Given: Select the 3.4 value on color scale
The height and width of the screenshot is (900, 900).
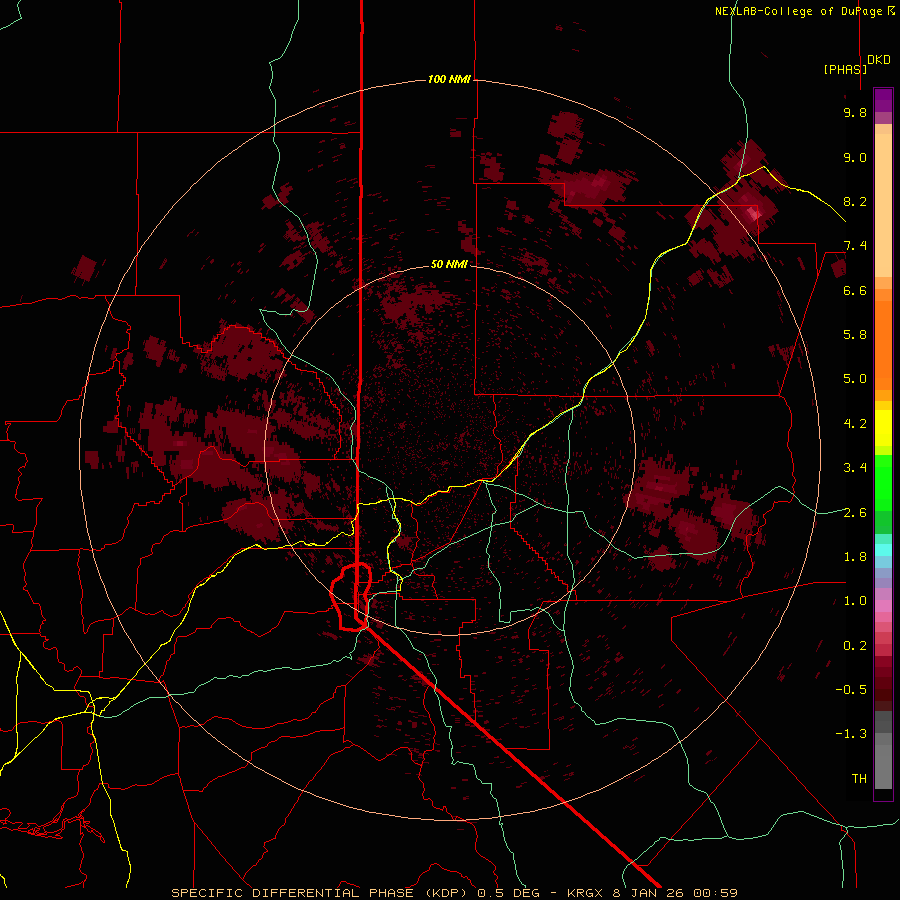Looking at the screenshot, I should click(x=855, y=468).
